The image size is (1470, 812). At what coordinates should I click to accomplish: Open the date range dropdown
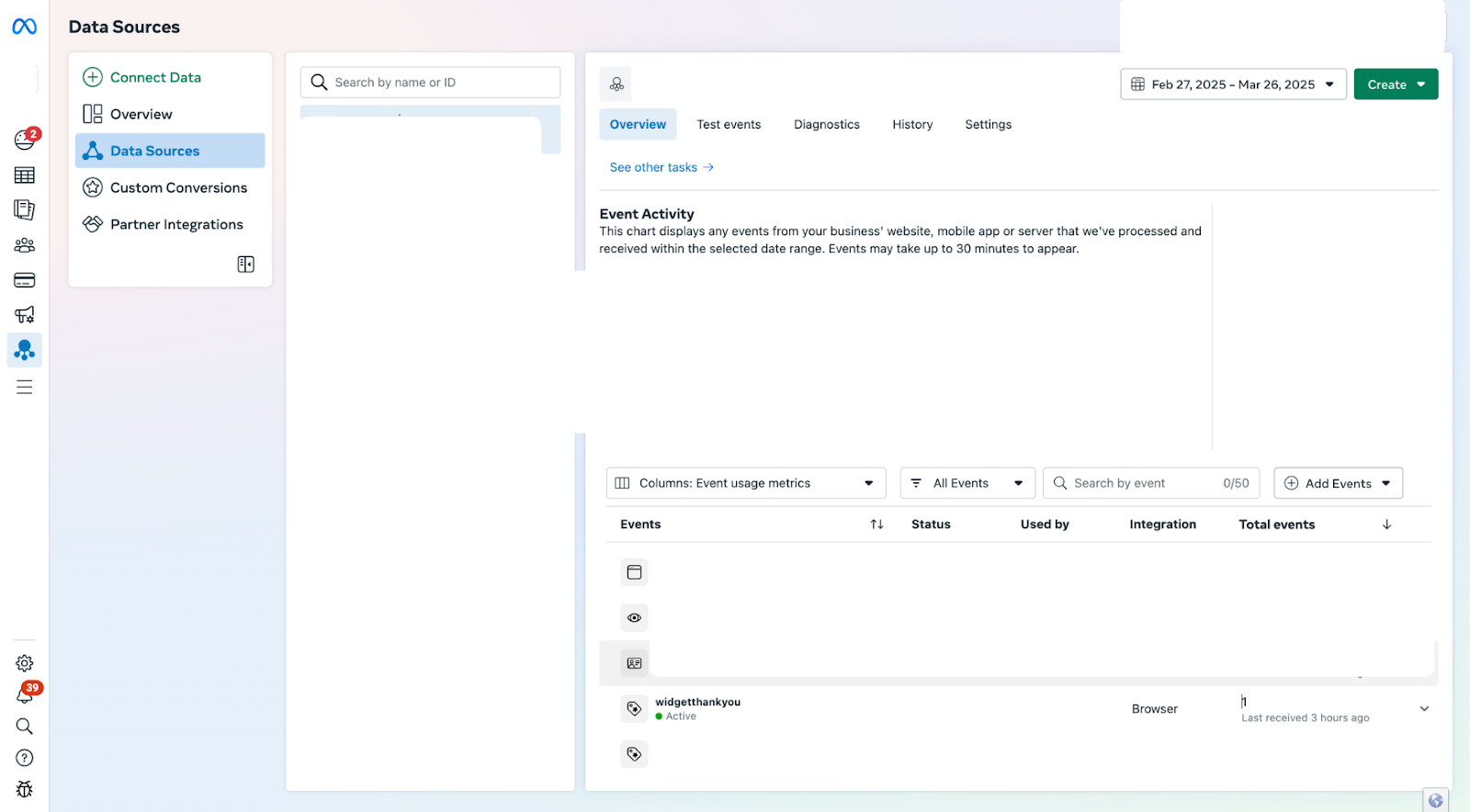coord(1233,85)
